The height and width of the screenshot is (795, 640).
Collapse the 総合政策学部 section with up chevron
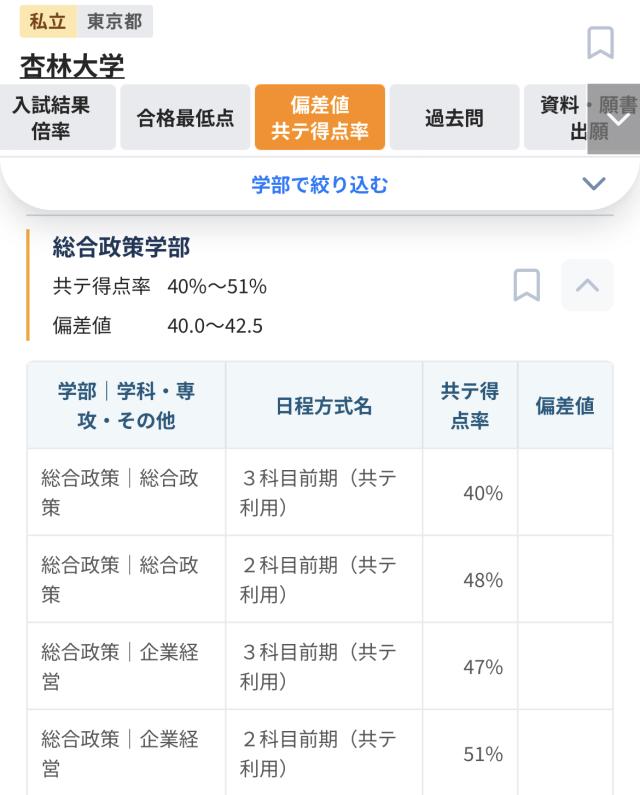coord(587,285)
